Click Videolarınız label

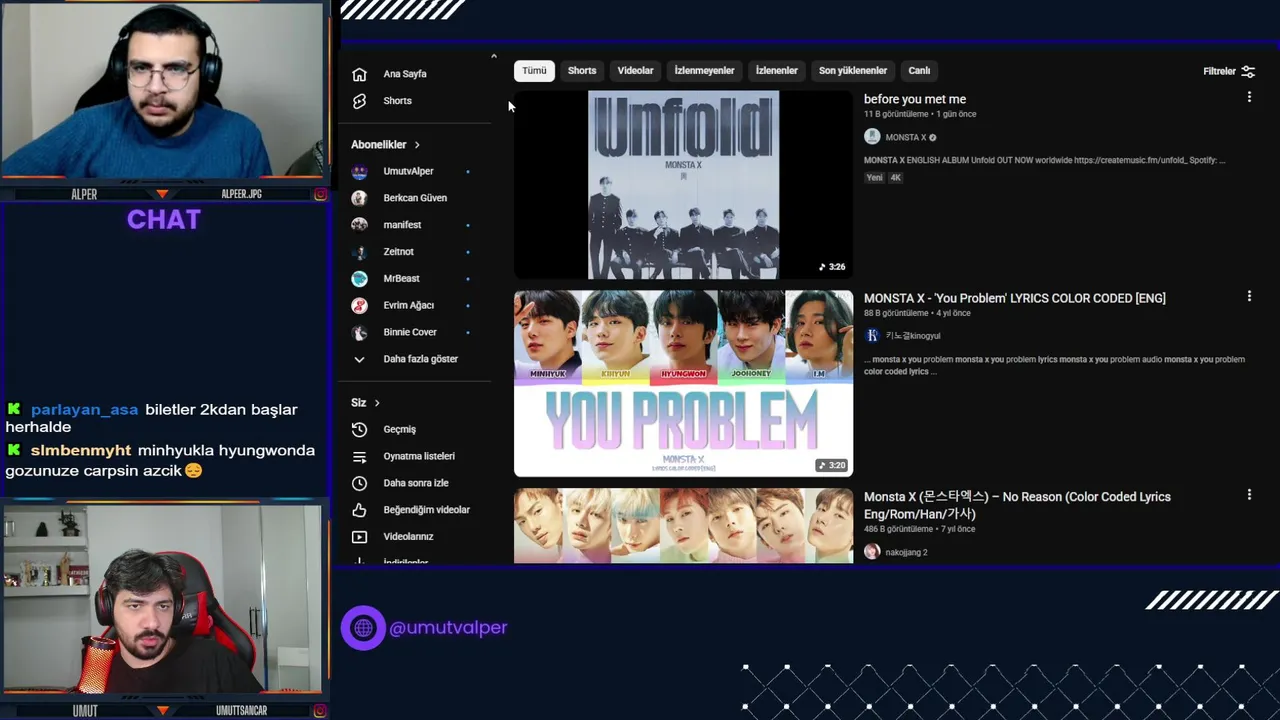coord(408,537)
